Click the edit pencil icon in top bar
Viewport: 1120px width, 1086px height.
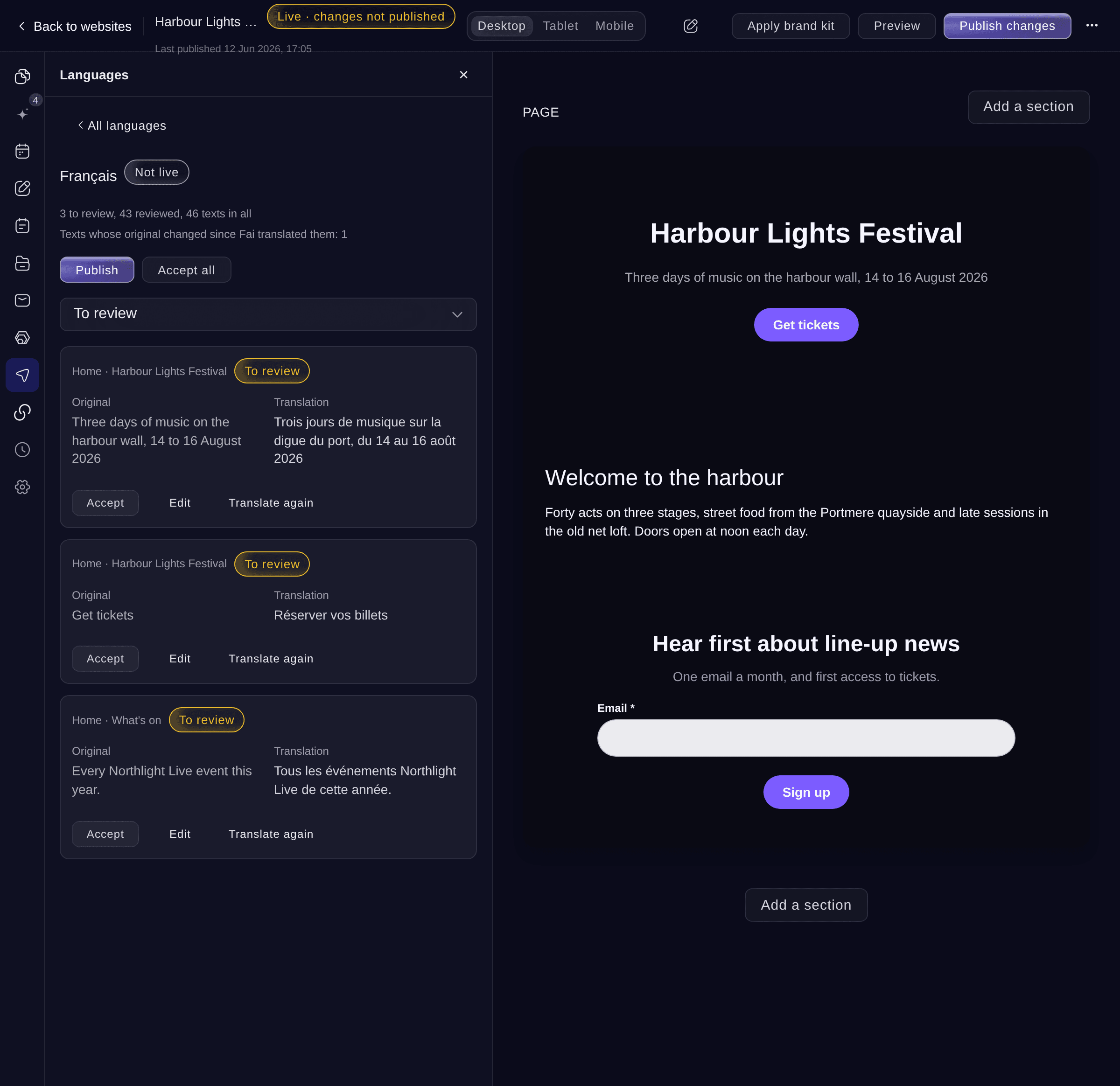690,26
